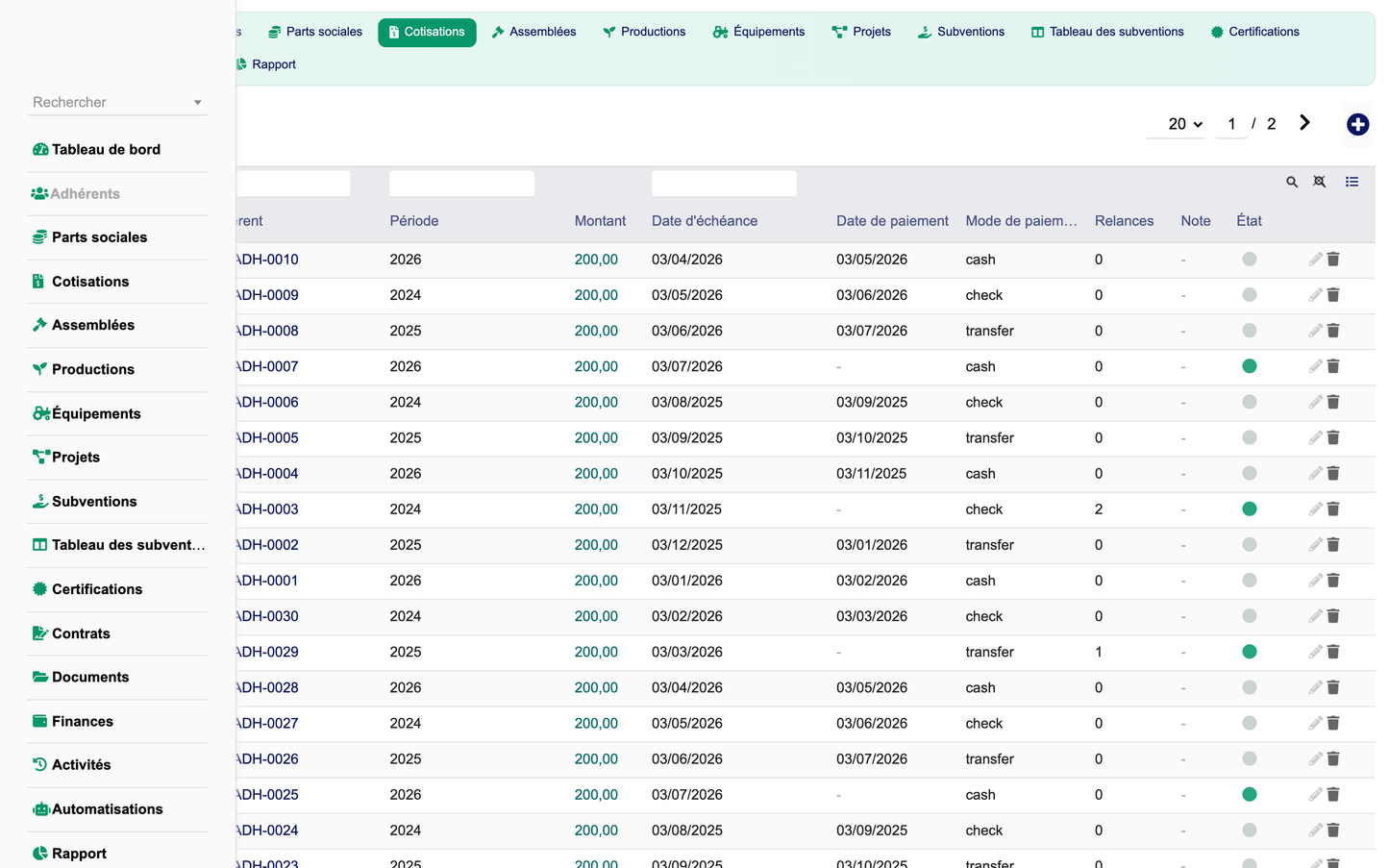Click the green status dot for ADH-0029

tap(1250, 652)
